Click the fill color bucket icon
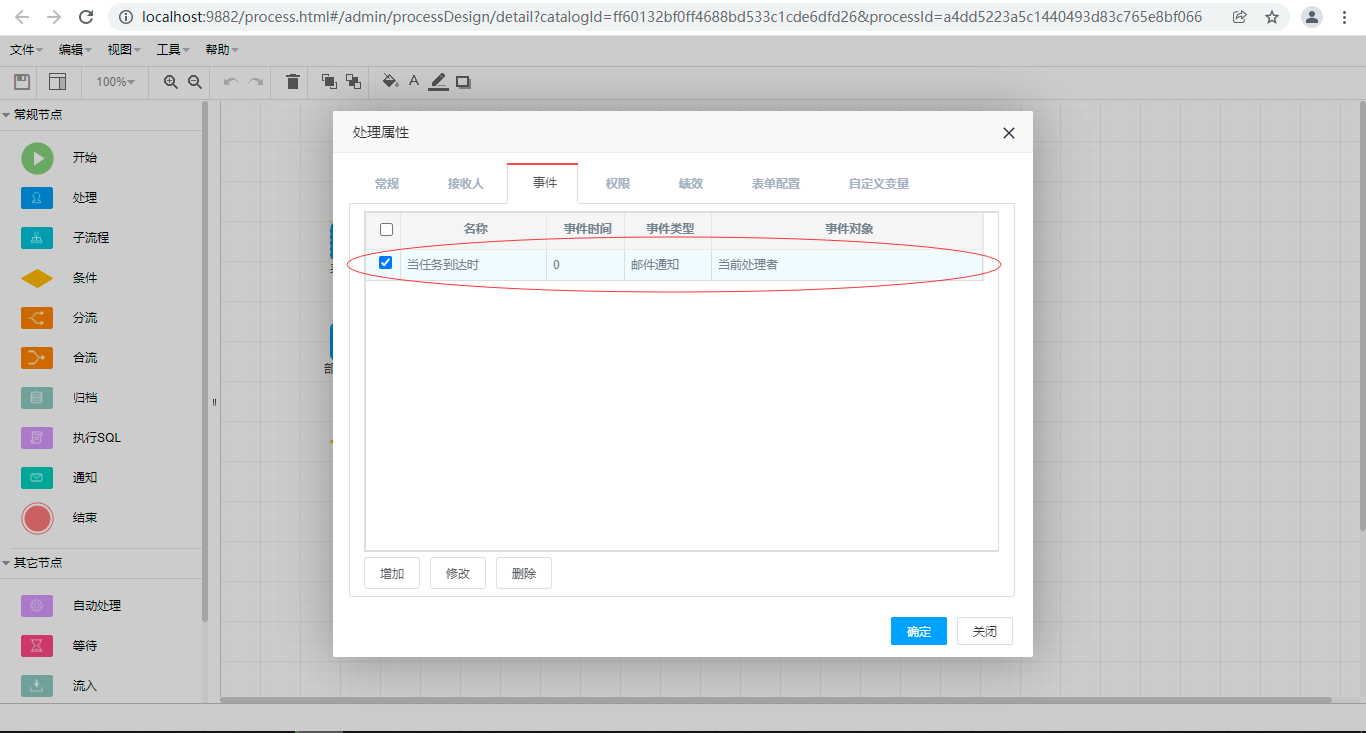 (x=390, y=81)
